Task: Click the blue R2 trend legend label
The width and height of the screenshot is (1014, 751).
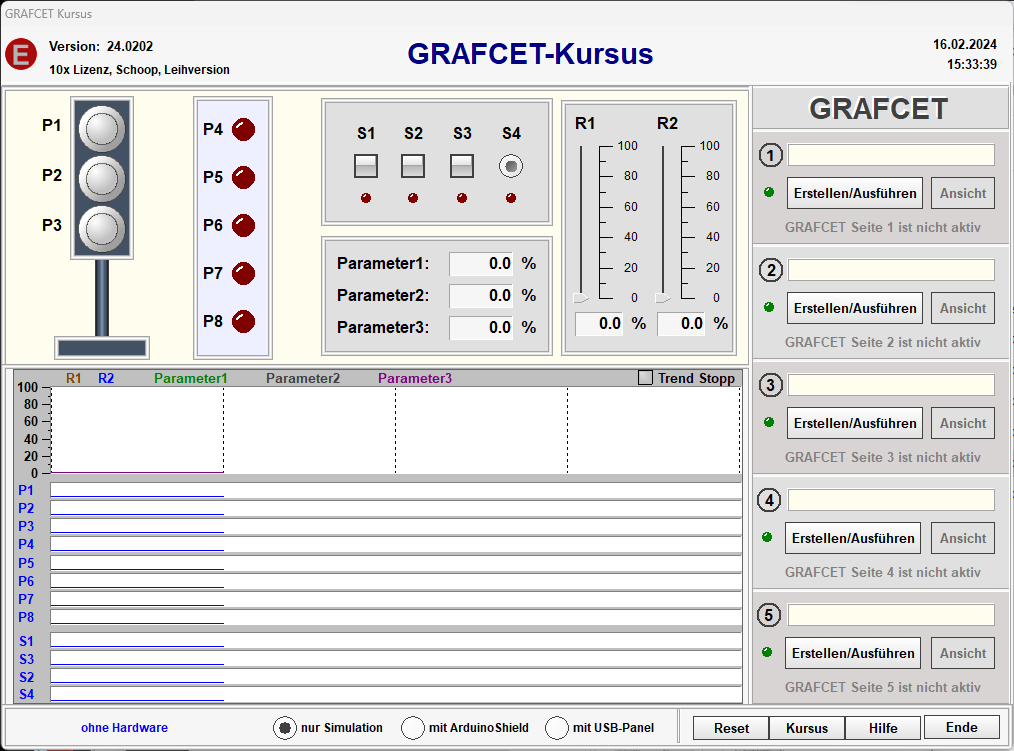Action: [106, 378]
